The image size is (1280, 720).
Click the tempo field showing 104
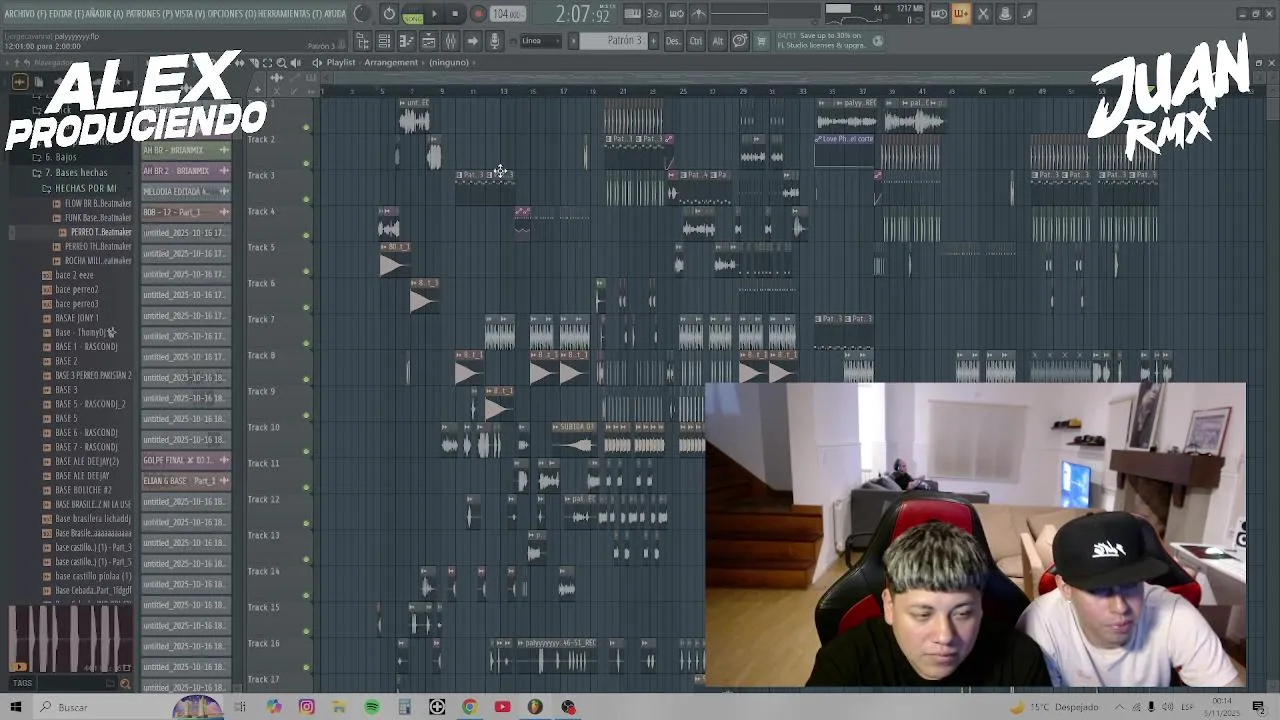click(x=506, y=14)
